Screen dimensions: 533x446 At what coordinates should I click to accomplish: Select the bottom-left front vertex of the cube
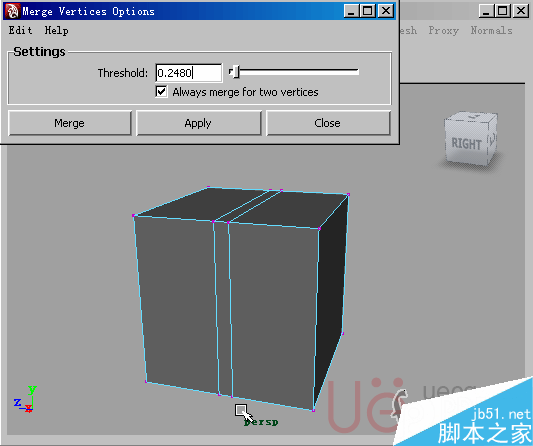146,382
